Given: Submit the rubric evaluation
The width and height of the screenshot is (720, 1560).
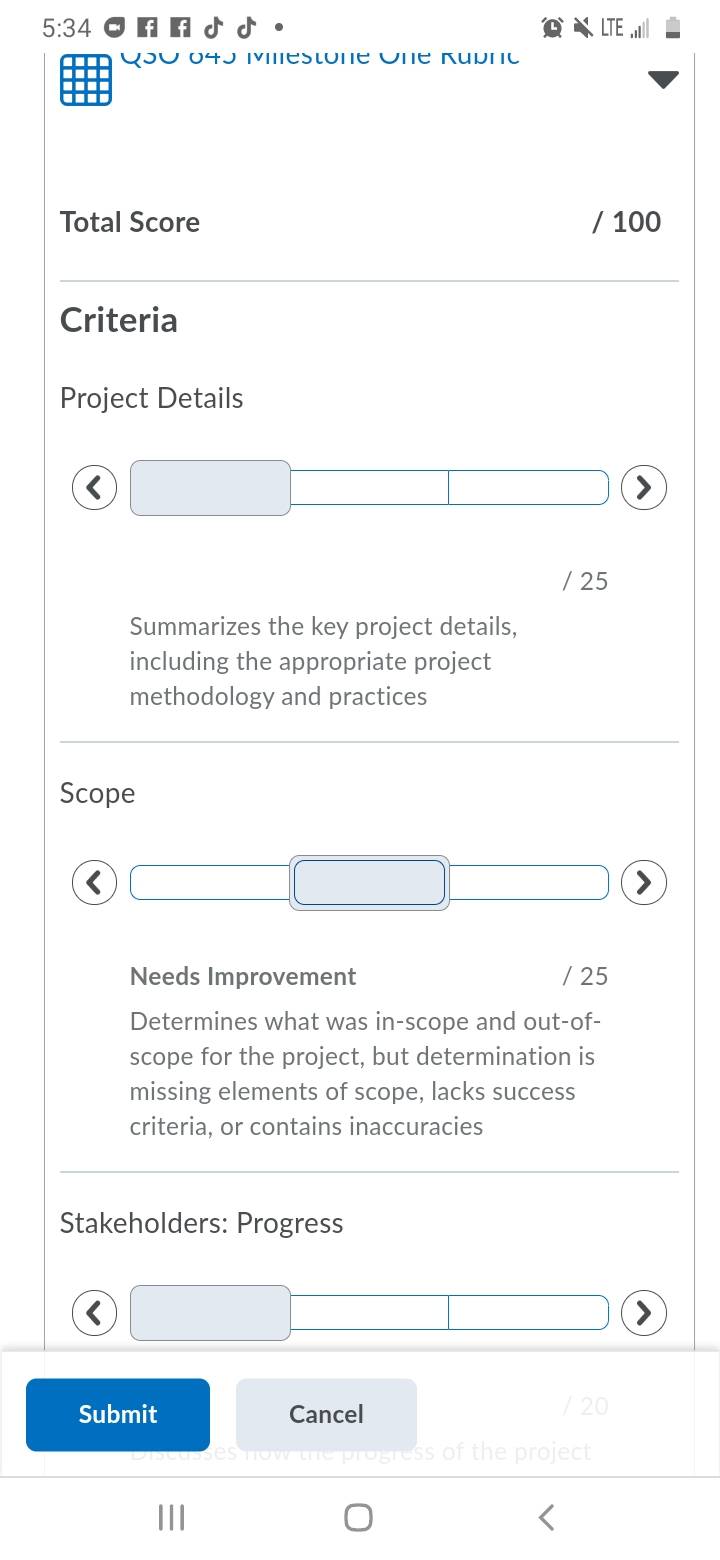Looking at the screenshot, I should click(x=118, y=1414).
